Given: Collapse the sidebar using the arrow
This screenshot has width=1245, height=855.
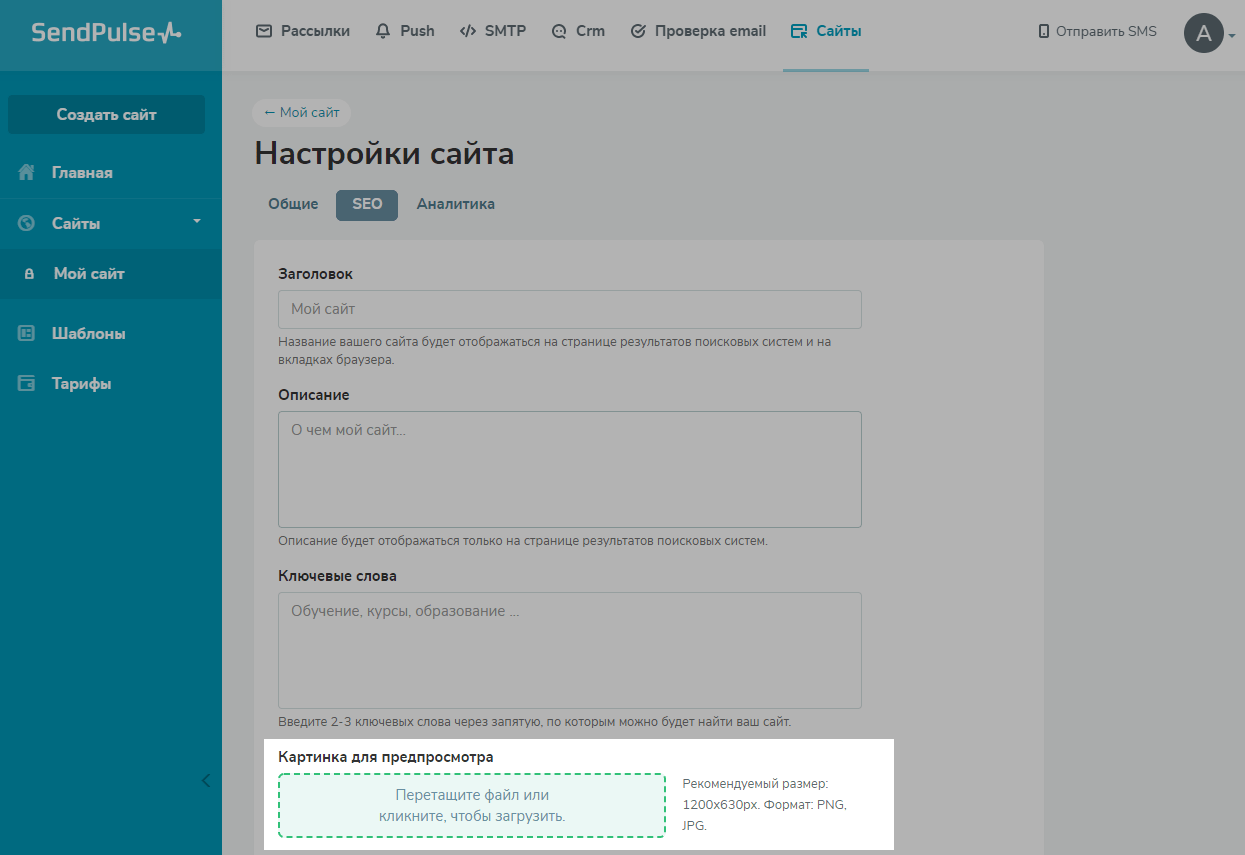Looking at the screenshot, I should coord(206,780).
